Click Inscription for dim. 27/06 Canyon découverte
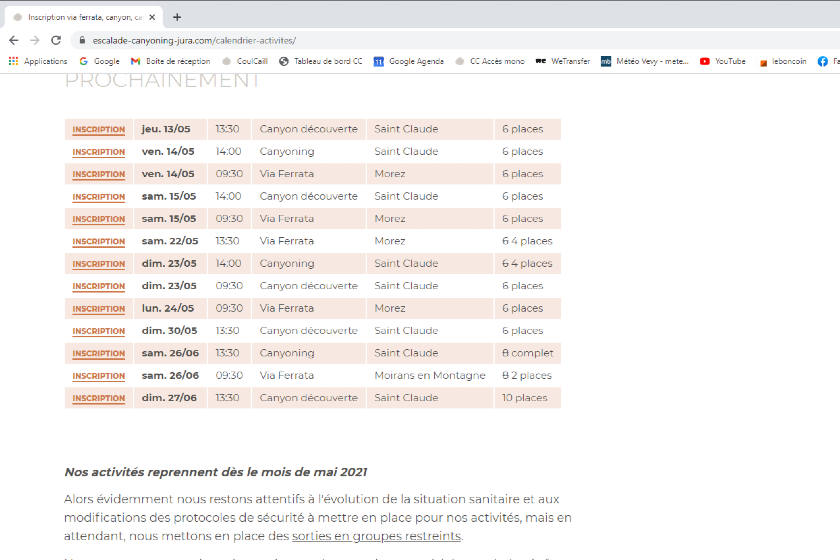This screenshot has width=840, height=560. point(98,398)
